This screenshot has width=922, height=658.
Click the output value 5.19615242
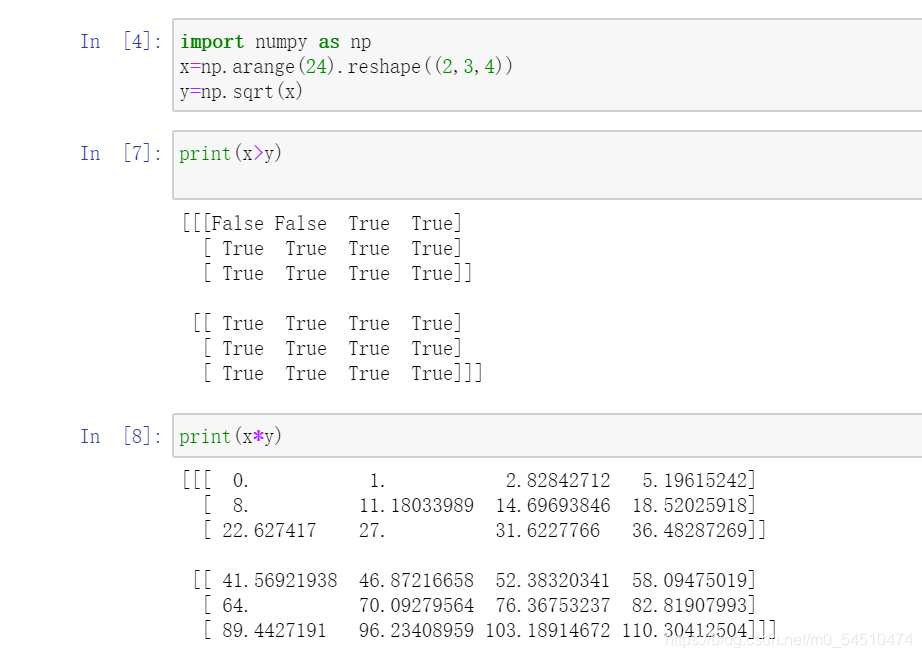coord(694,480)
